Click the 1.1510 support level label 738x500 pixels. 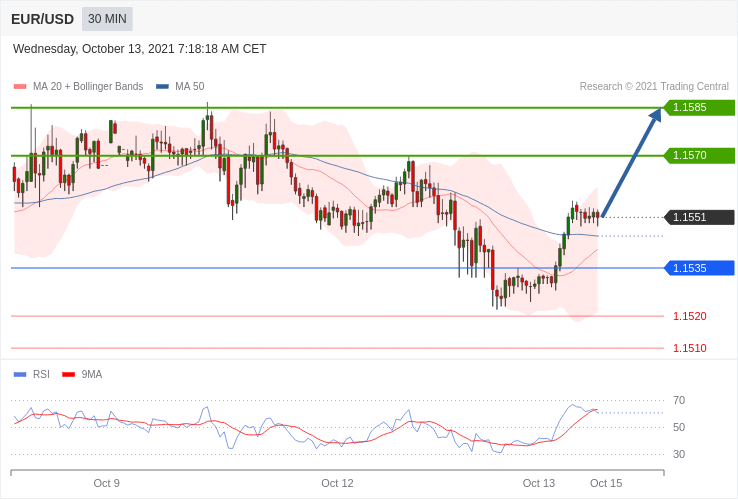[690, 348]
